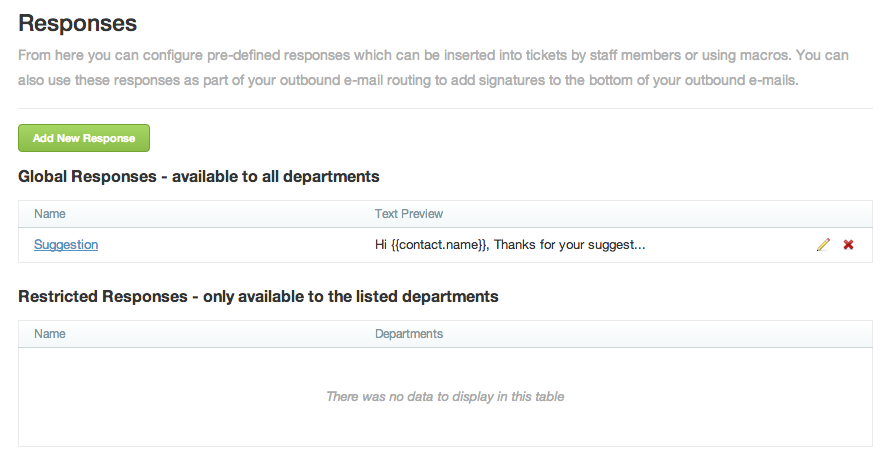Image resolution: width=890 pixels, height=460 pixels.
Task: Click 'pre-defined responses' phrase in description
Action: pyautogui.click(x=278, y=56)
